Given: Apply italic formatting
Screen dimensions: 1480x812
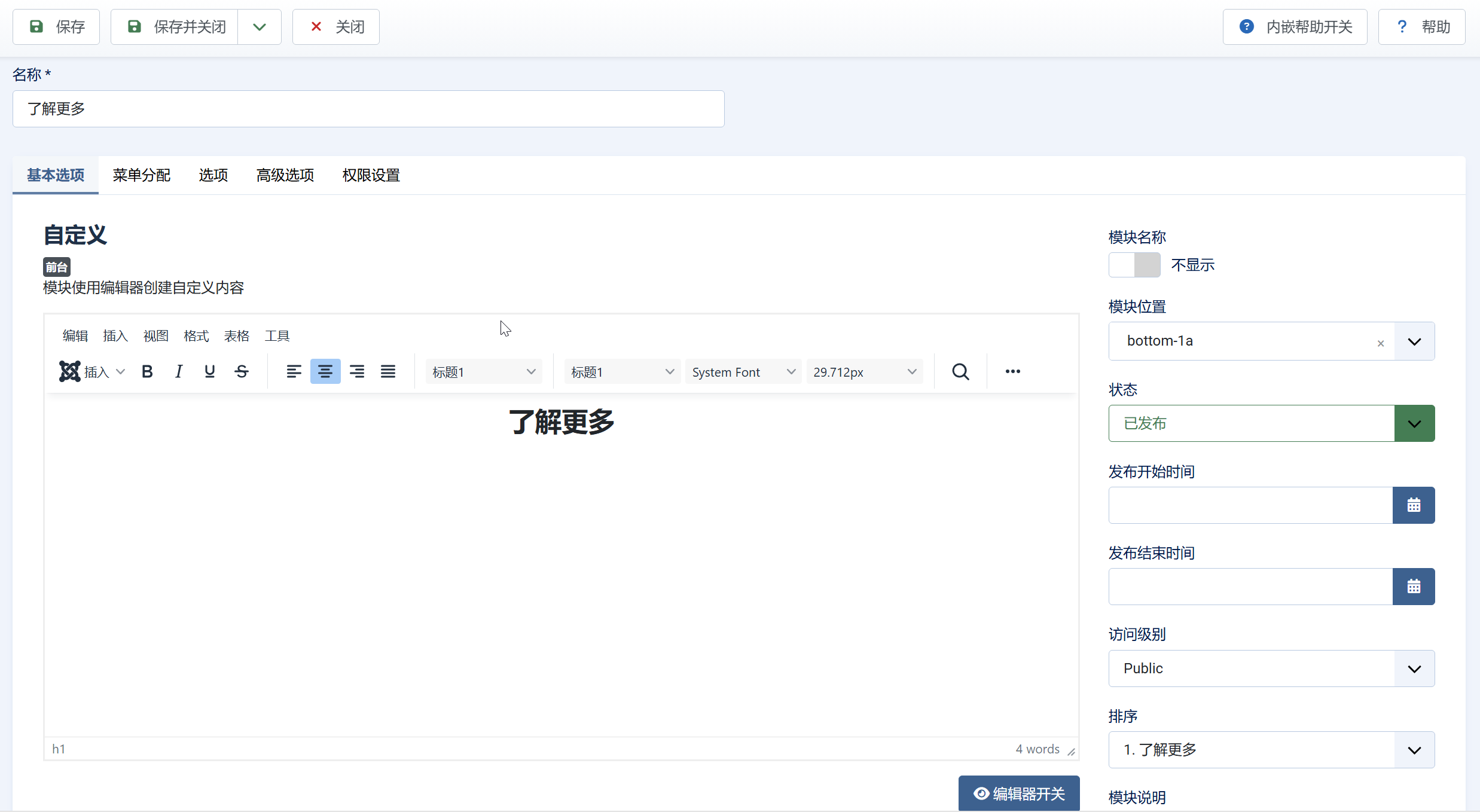Looking at the screenshot, I should click(178, 371).
